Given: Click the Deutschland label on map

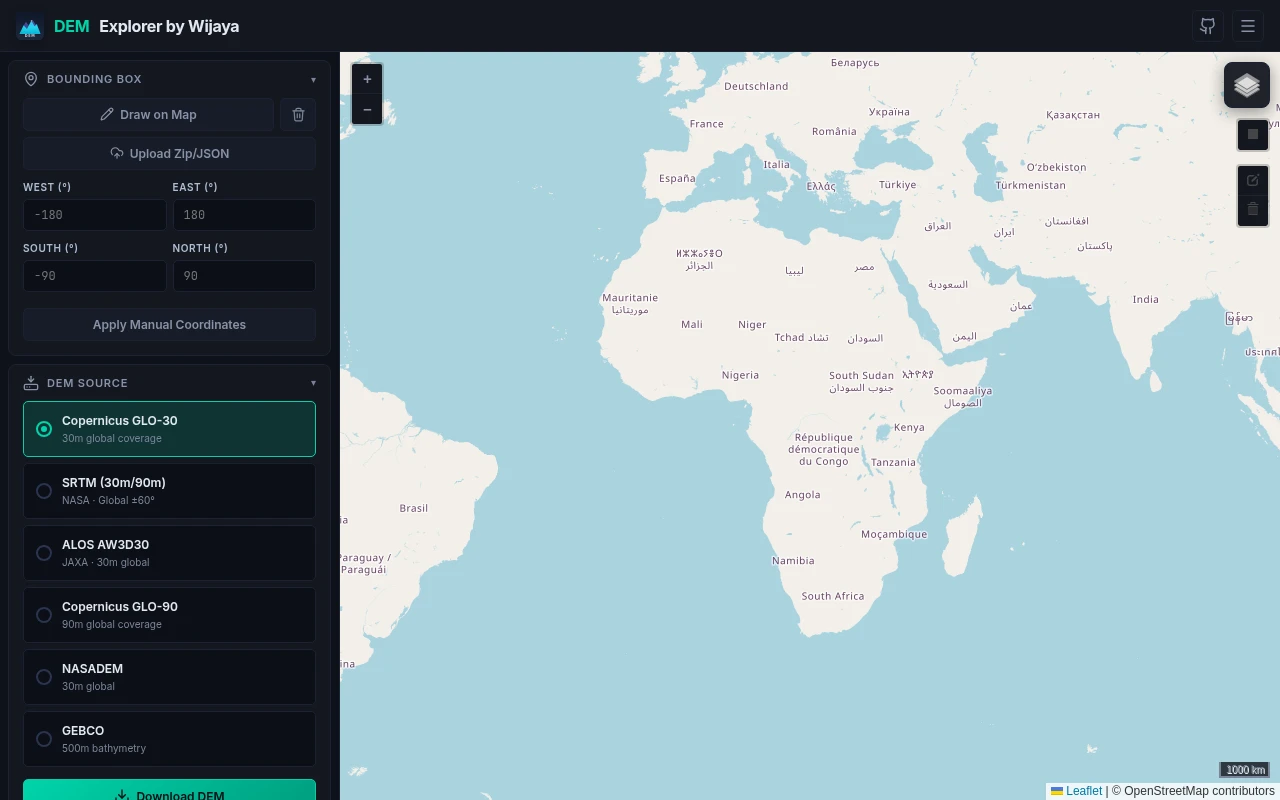Looking at the screenshot, I should pyautogui.click(x=756, y=86).
